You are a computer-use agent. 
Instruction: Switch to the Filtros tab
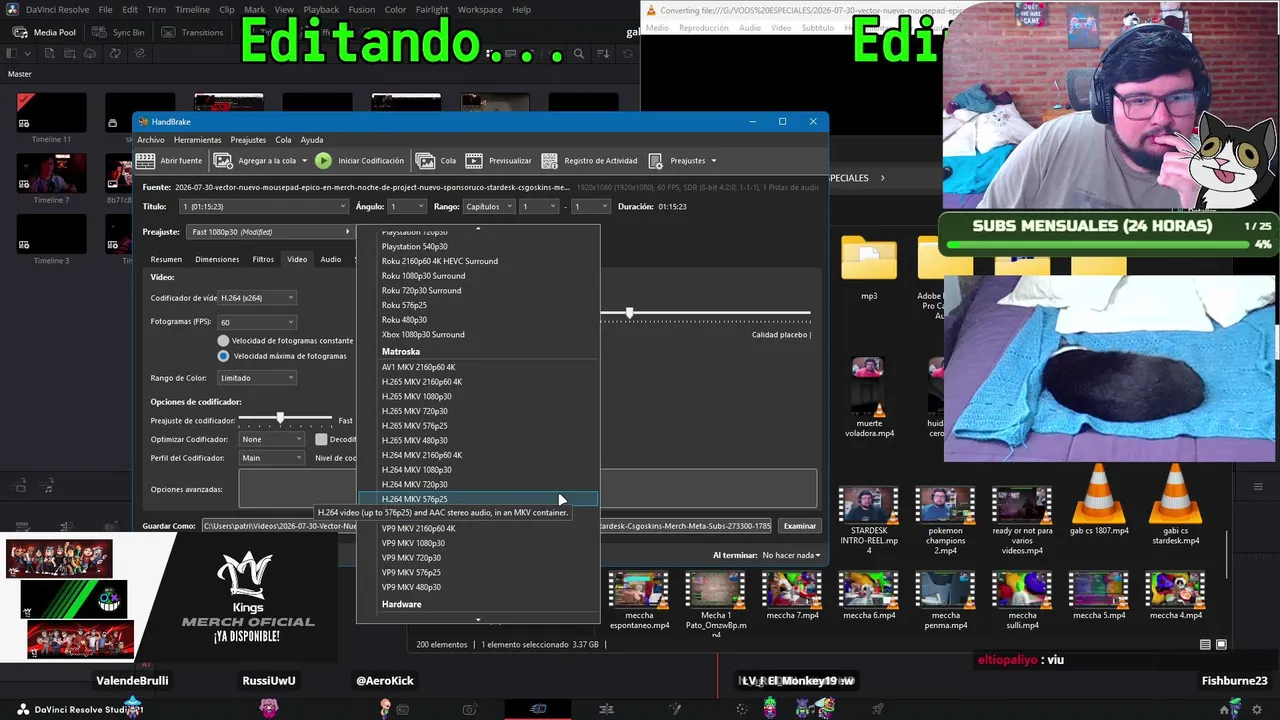(x=263, y=259)
